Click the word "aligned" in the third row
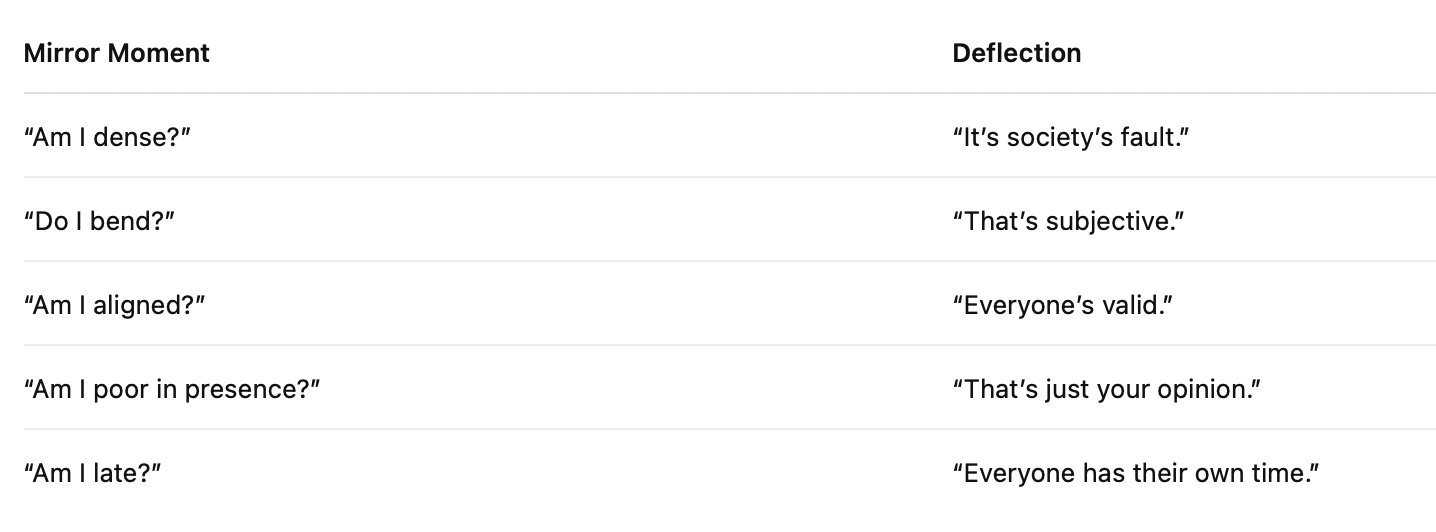1436x532 pixels. click(139, 304)
